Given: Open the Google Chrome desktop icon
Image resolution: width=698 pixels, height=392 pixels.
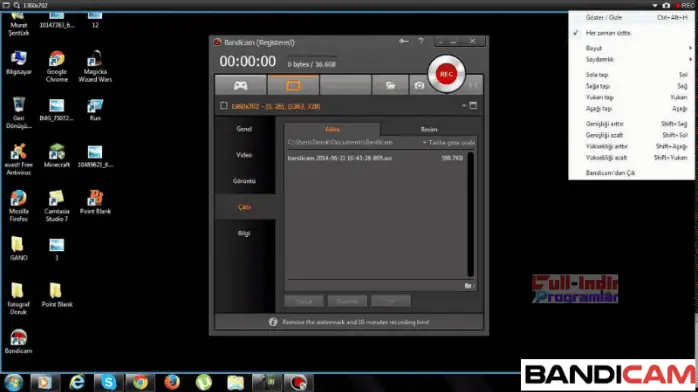Looking at the screenshot, I should tap(57, 67).
